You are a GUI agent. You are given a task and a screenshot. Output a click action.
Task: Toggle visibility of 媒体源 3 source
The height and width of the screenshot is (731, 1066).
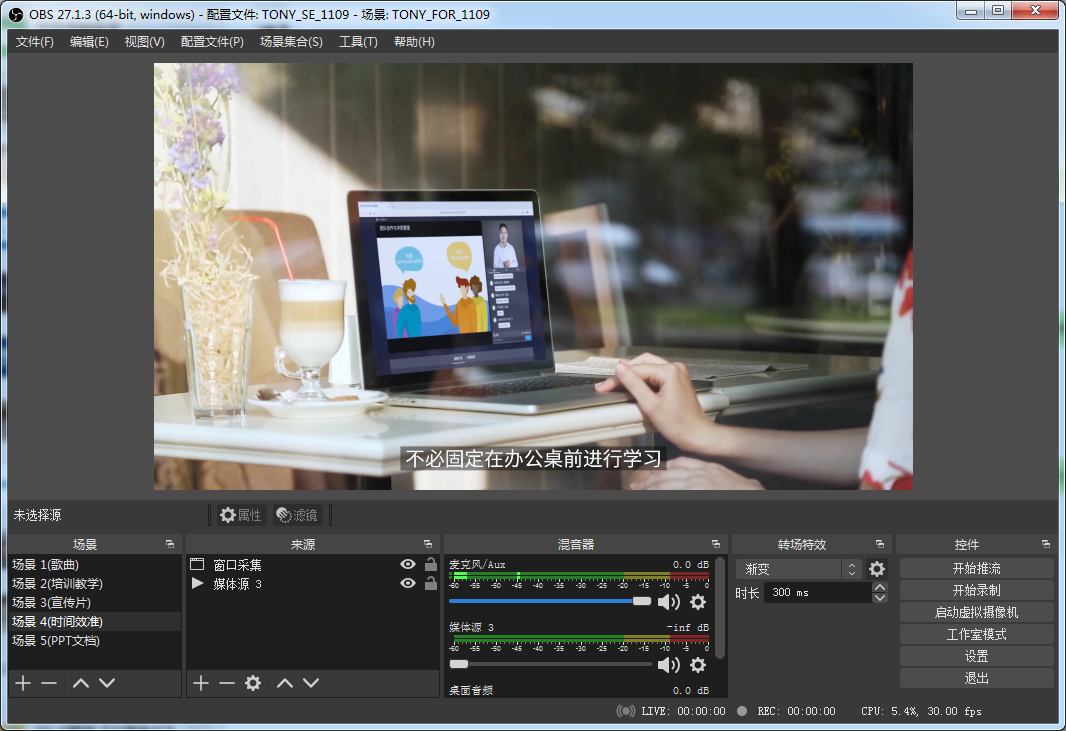(x=408, y=583)
